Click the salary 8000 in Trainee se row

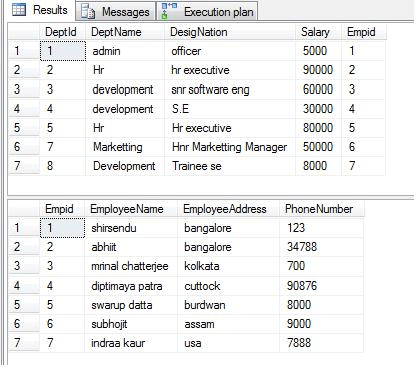click(x=318, y=166)
